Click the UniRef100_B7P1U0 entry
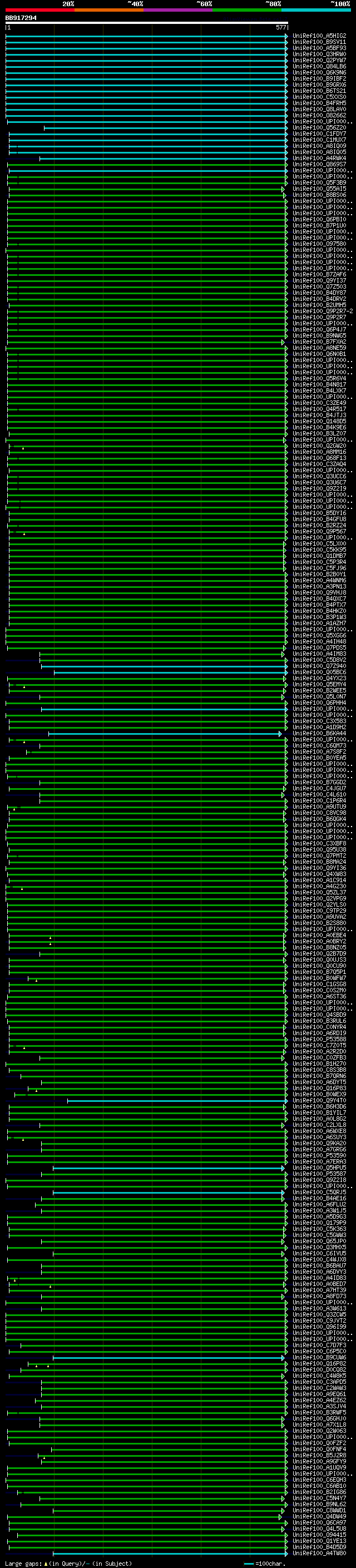The height and width of the screenshot is (1568, 356). tap(319, 226)
